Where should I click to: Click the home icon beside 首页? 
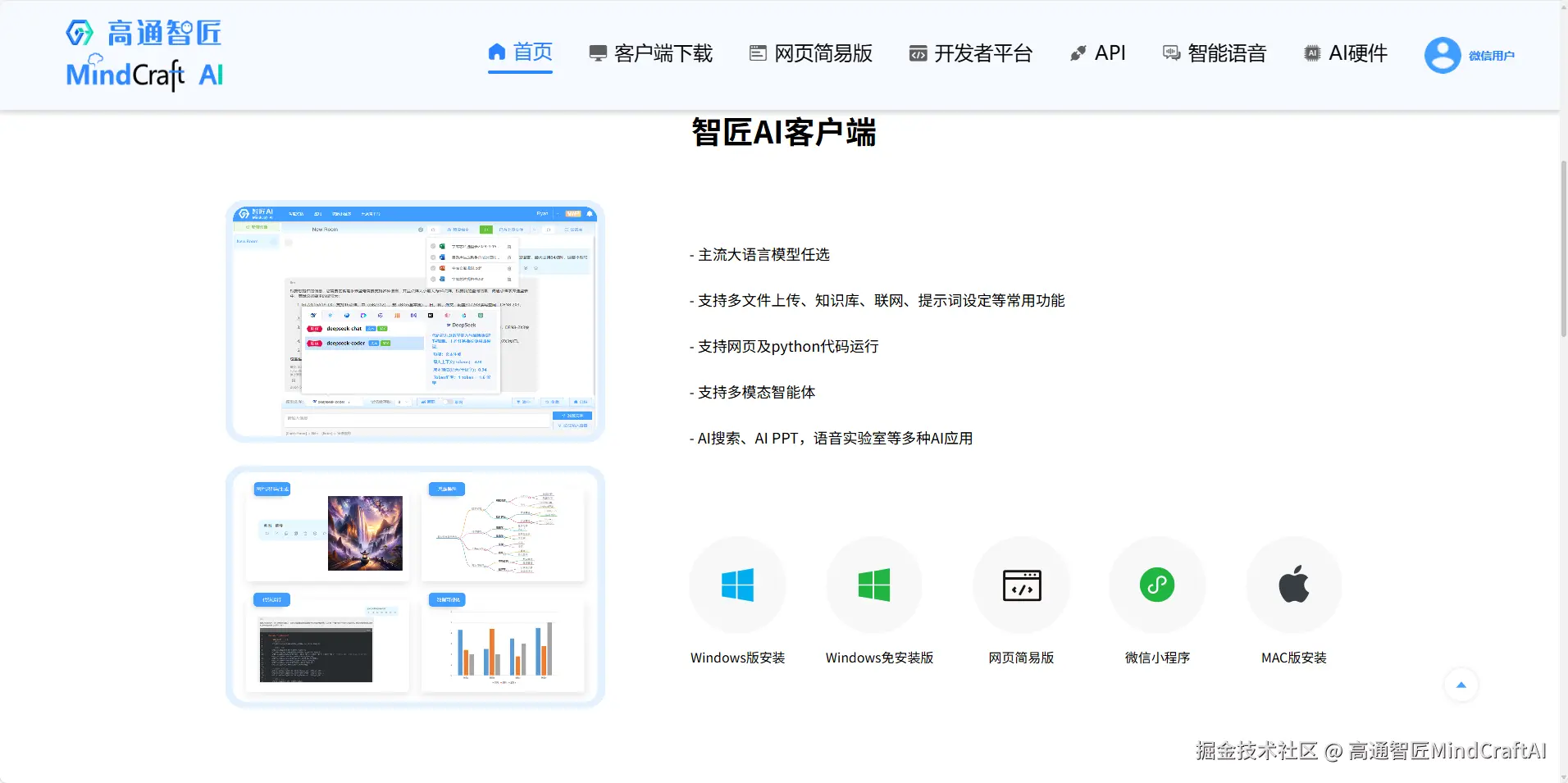tap(496, 52)
